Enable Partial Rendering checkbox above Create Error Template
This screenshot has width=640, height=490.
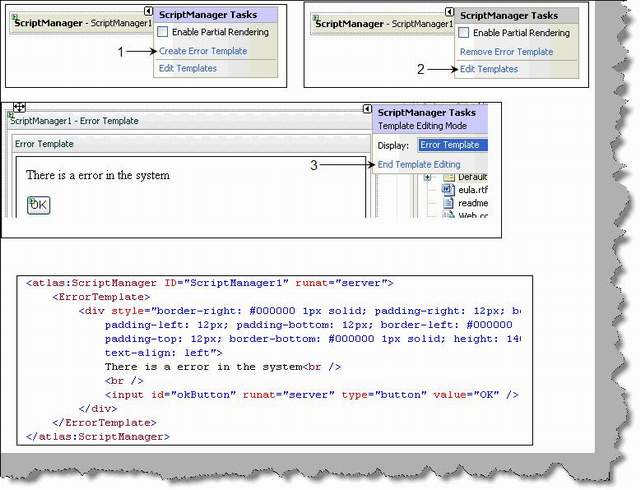(x=162, y=31)
